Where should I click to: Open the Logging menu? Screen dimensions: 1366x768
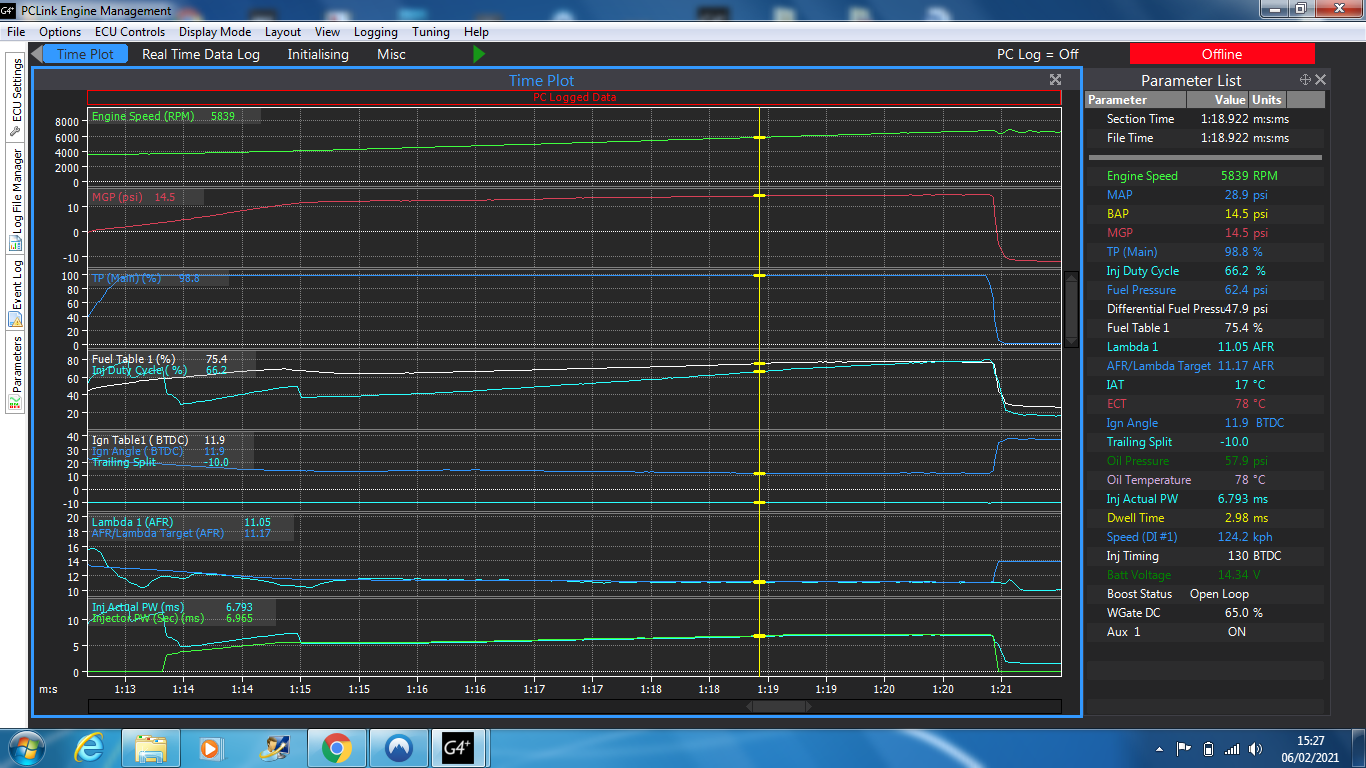click(x=376, y=32)
